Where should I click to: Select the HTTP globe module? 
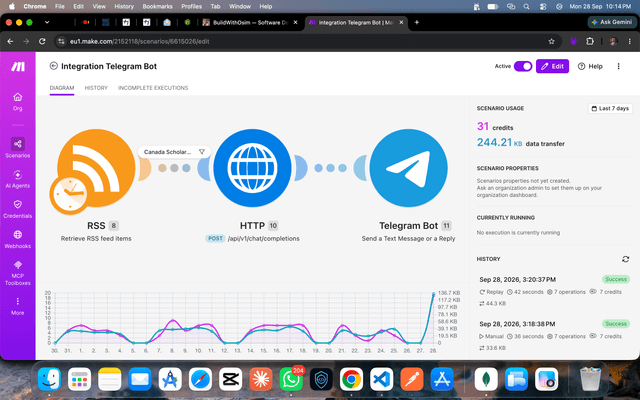[252, 168]
